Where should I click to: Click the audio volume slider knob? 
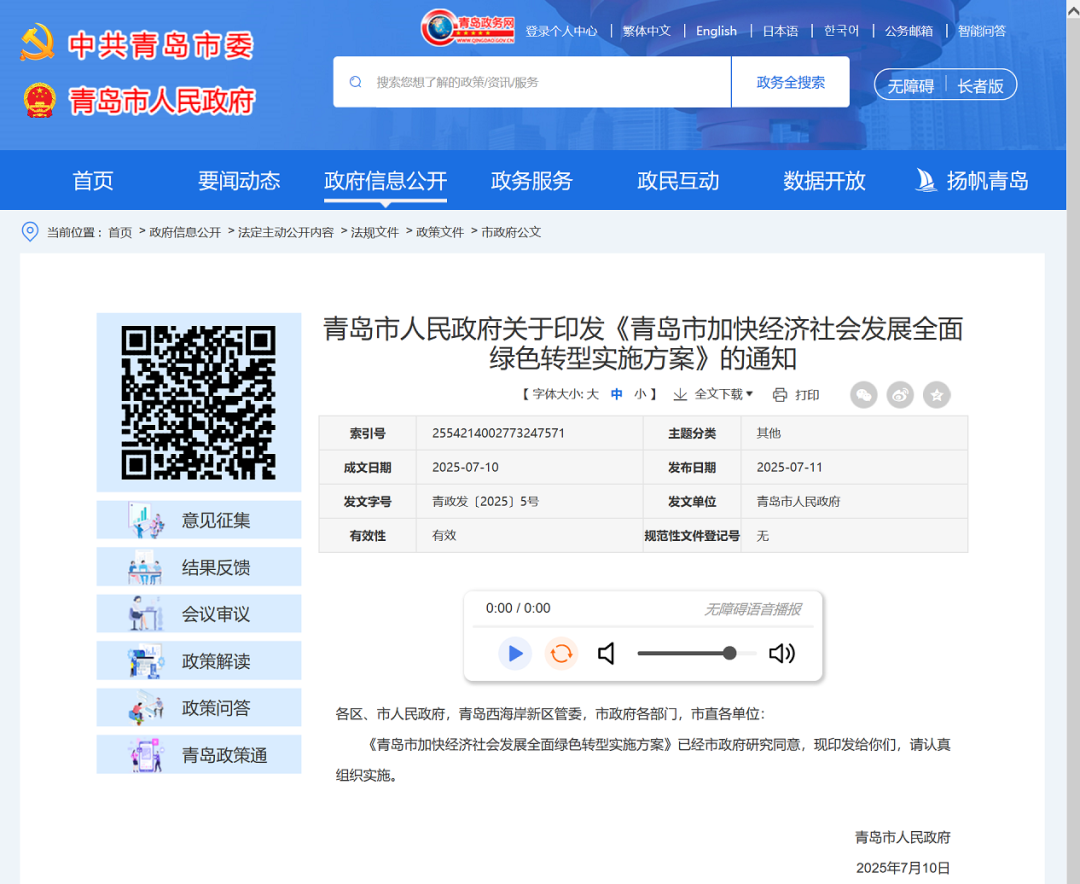(730, 653)
